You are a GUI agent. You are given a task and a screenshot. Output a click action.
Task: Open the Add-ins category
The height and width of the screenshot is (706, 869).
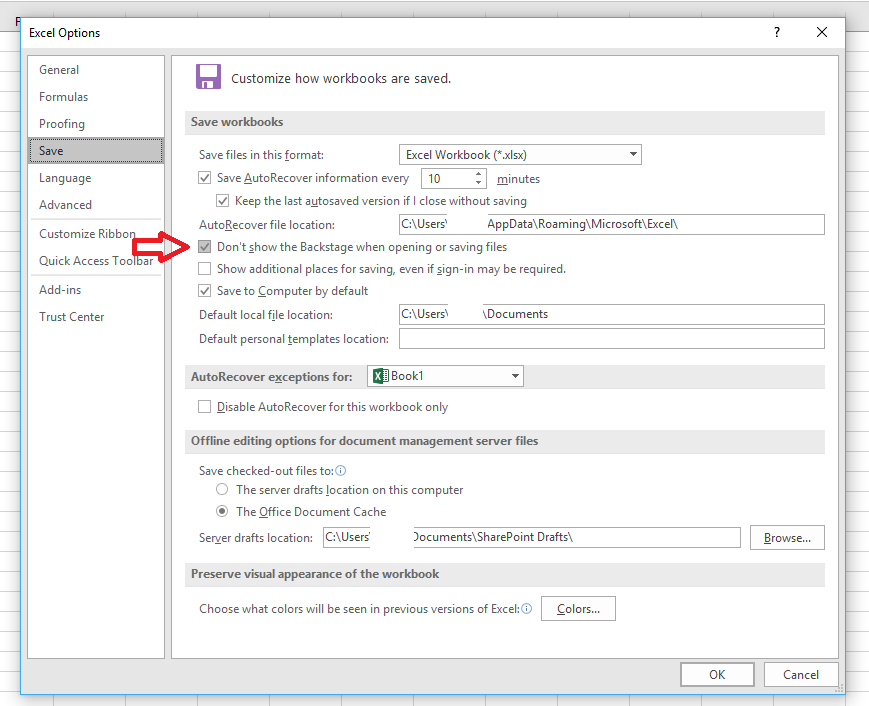click(x=96, y=290)
